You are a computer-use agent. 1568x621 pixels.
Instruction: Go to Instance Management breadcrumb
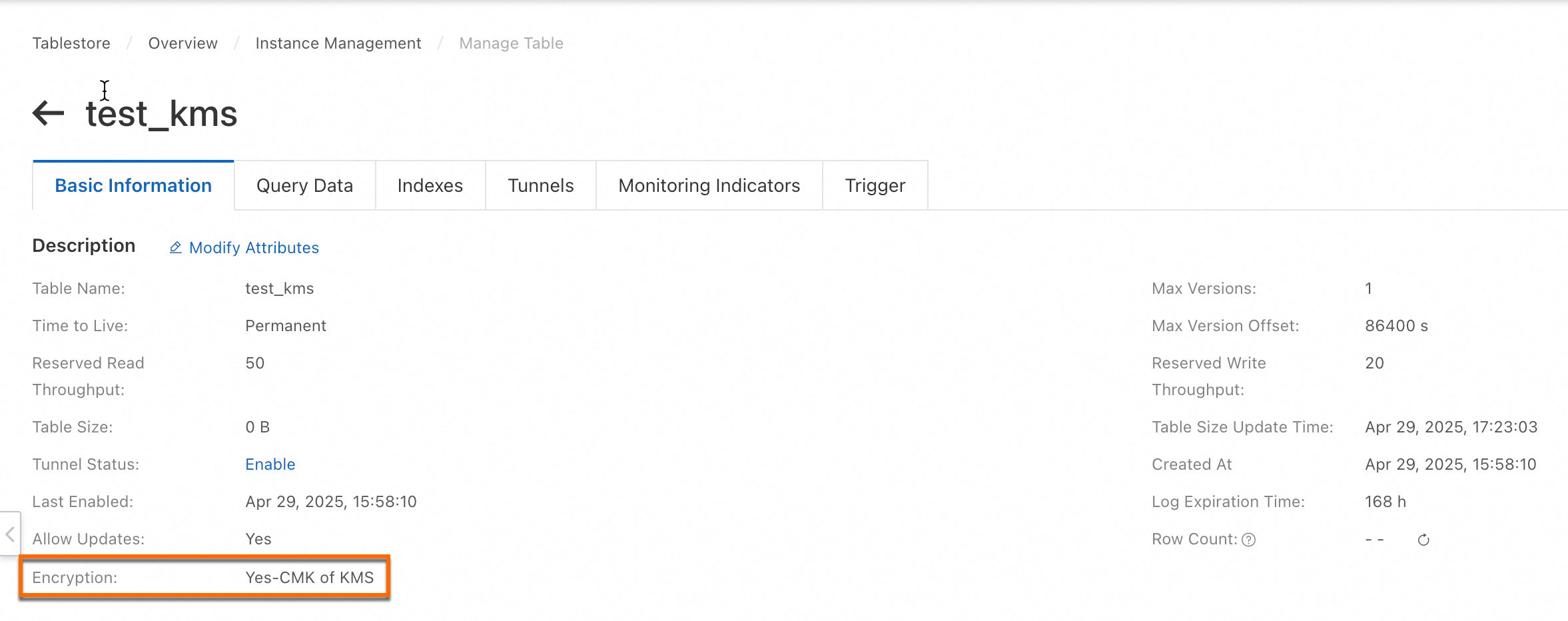click(x=338, y=43)
